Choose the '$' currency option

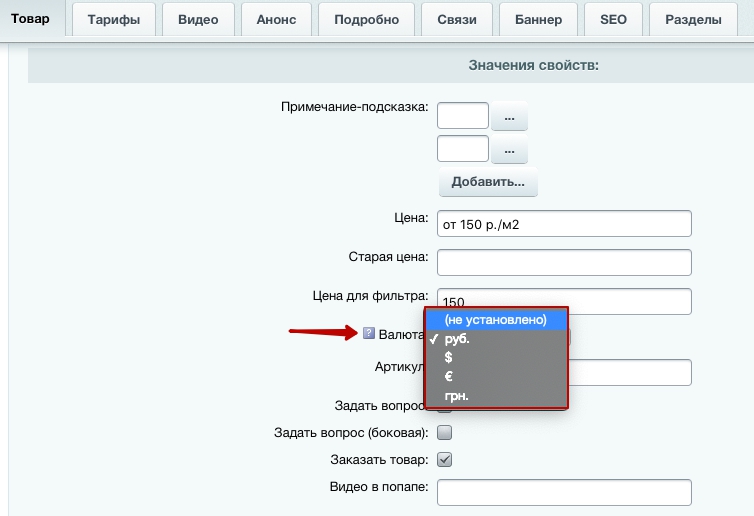[496, 357]
